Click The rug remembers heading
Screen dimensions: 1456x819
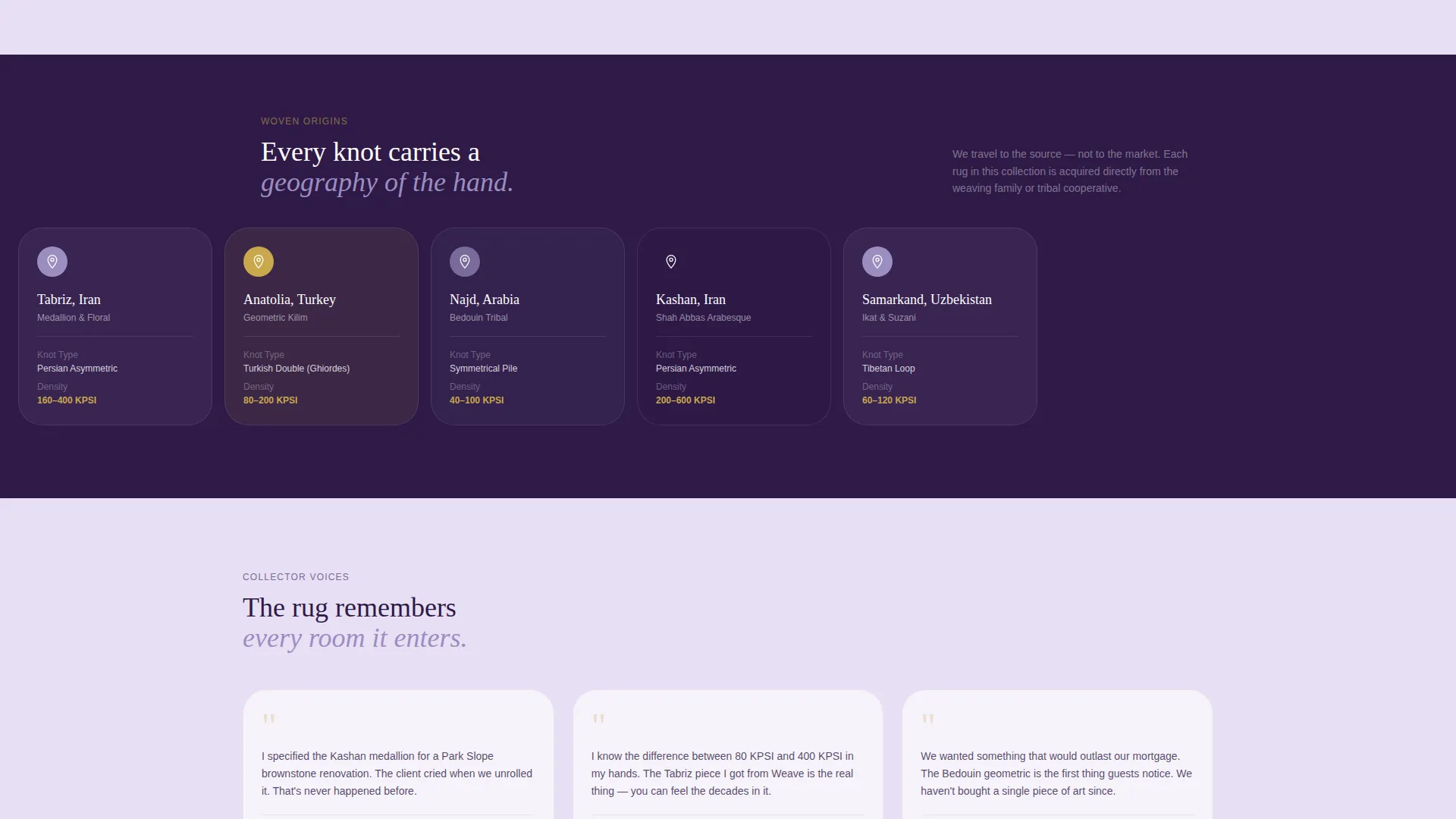pyautogui.click(x=350, y=608)
